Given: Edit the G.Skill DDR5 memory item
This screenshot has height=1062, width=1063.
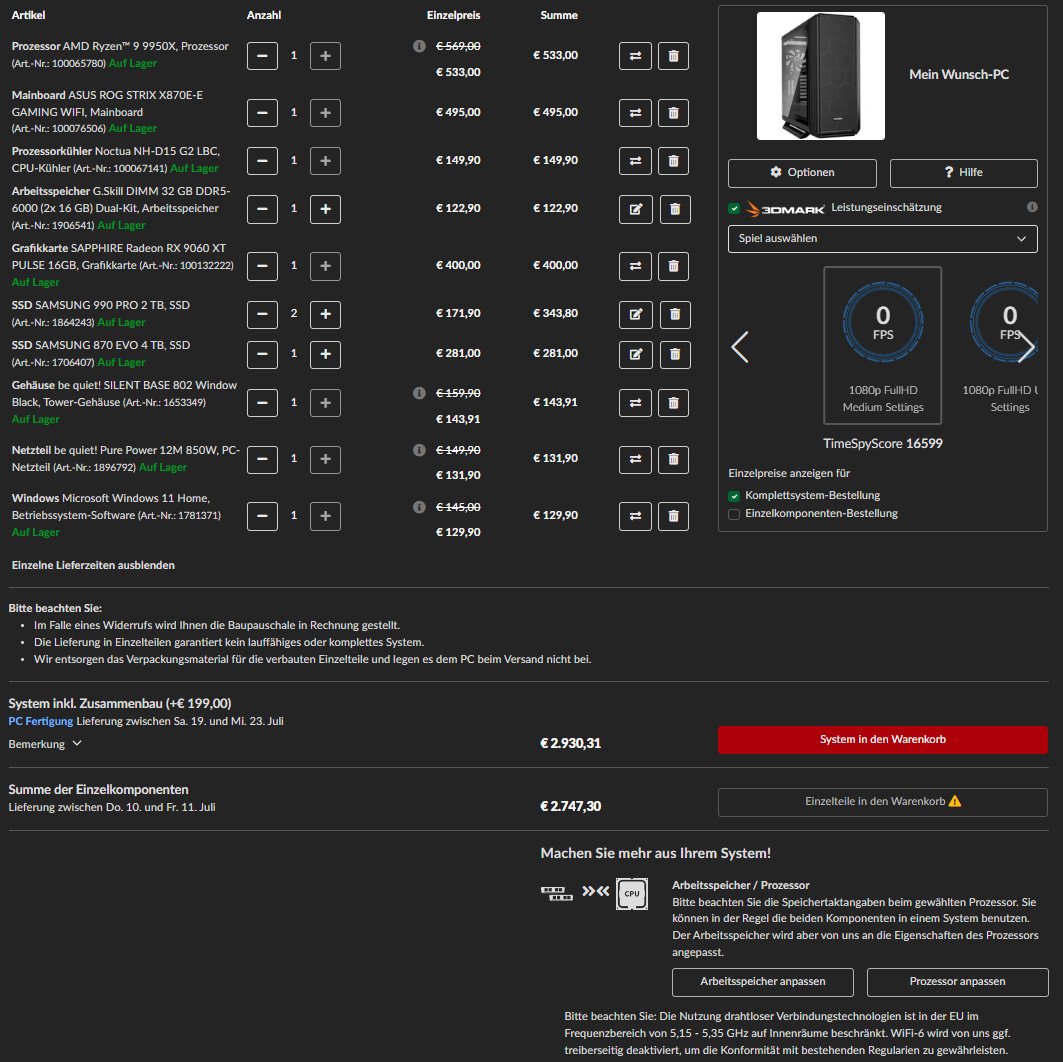Looking at the screenshot, I should click(x=636, y=209).
